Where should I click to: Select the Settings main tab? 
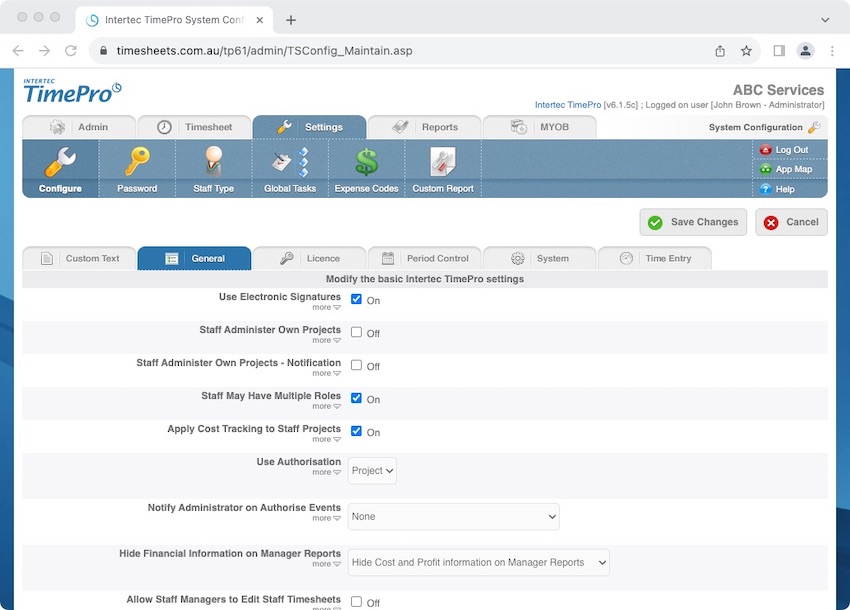[x=310, y=127]
